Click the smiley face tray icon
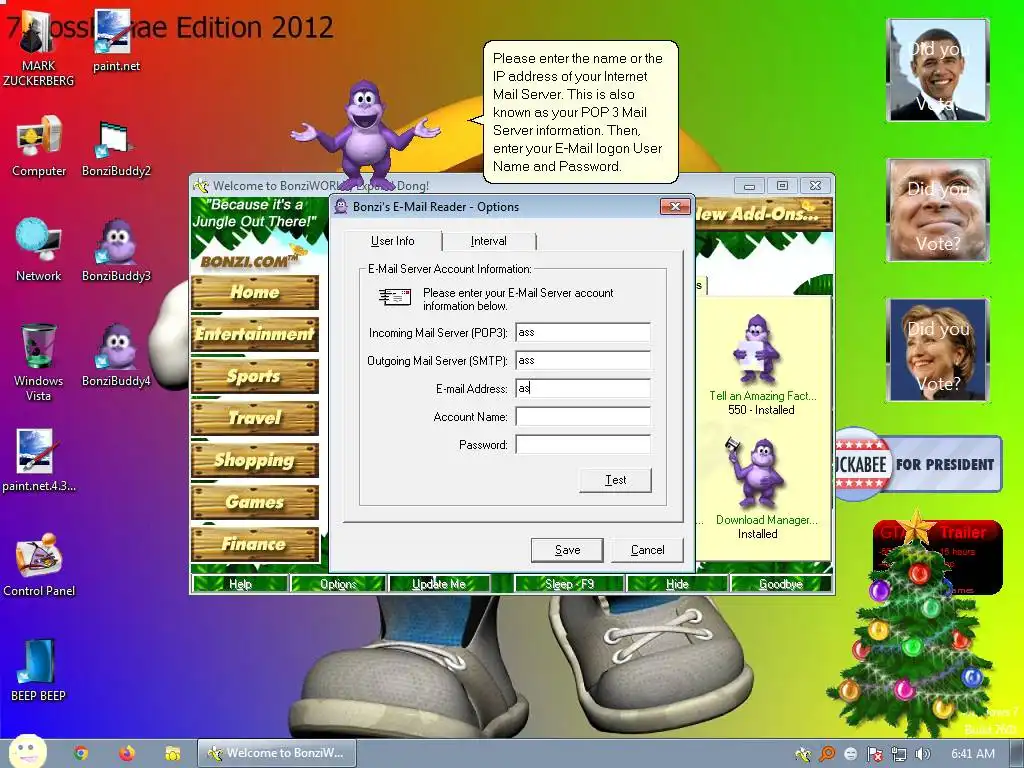1024x768 pixels. point(850,754)
